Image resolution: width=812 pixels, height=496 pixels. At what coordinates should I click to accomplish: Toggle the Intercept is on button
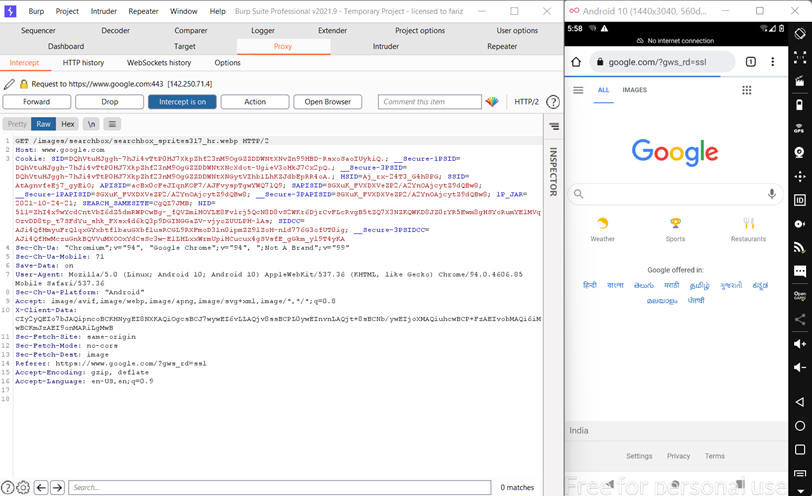coord(182,102)
